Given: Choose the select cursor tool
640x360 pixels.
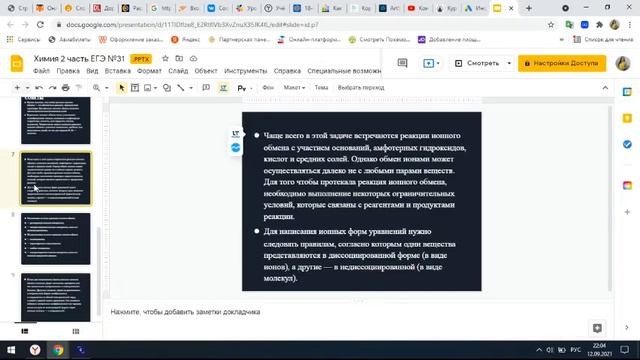Looking at the screenshot, I should coord(122,88).
